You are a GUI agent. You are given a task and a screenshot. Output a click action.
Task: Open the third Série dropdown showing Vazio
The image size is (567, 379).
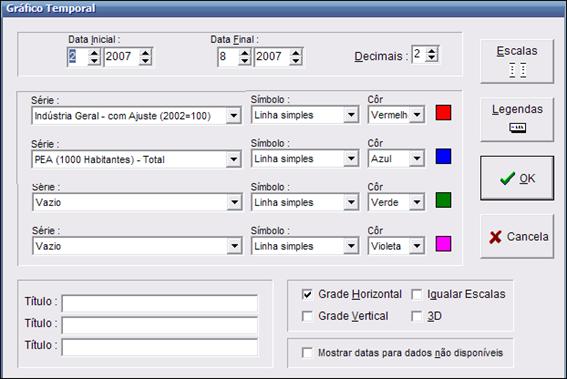coord(234,203)
